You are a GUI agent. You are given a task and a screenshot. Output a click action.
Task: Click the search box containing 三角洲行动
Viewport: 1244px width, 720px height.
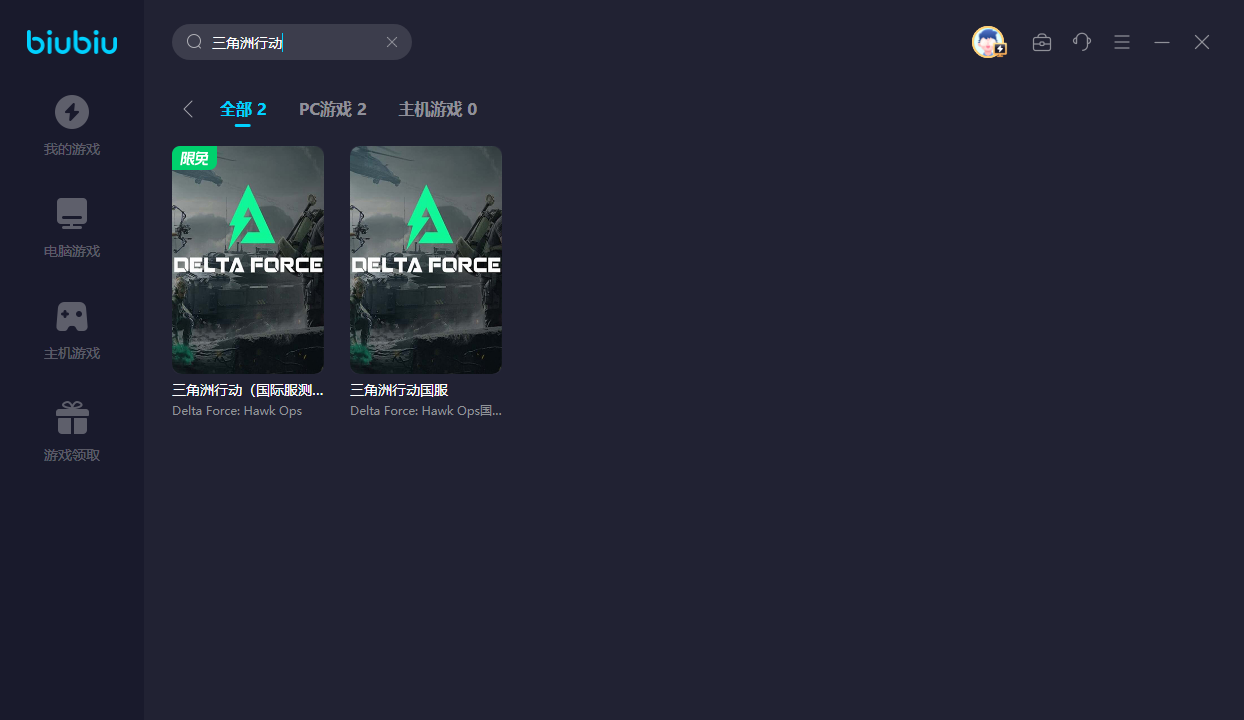[292, 42]
